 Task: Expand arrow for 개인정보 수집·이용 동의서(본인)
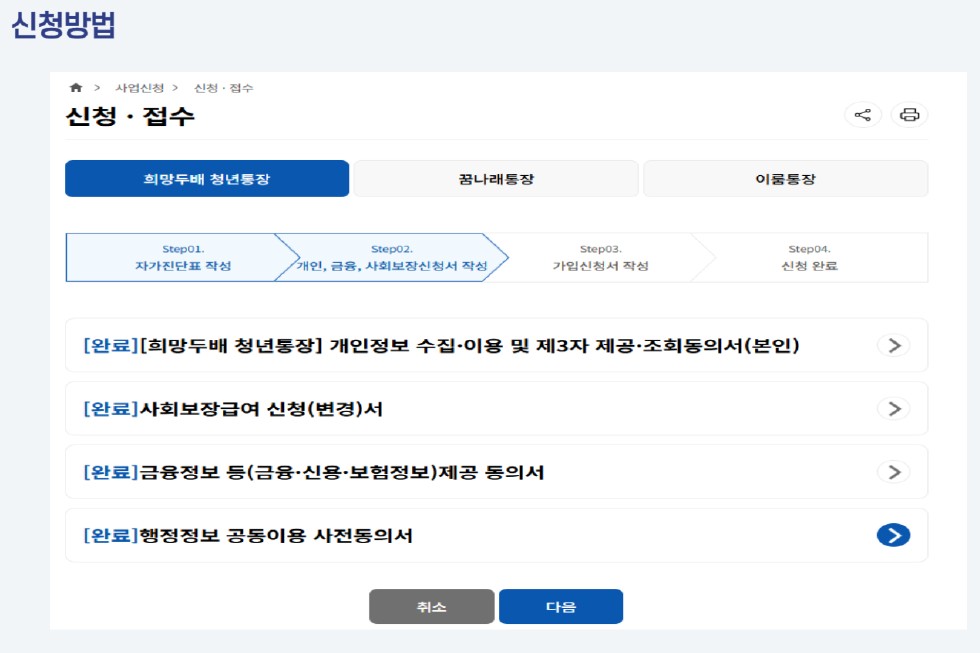point(894,346)
